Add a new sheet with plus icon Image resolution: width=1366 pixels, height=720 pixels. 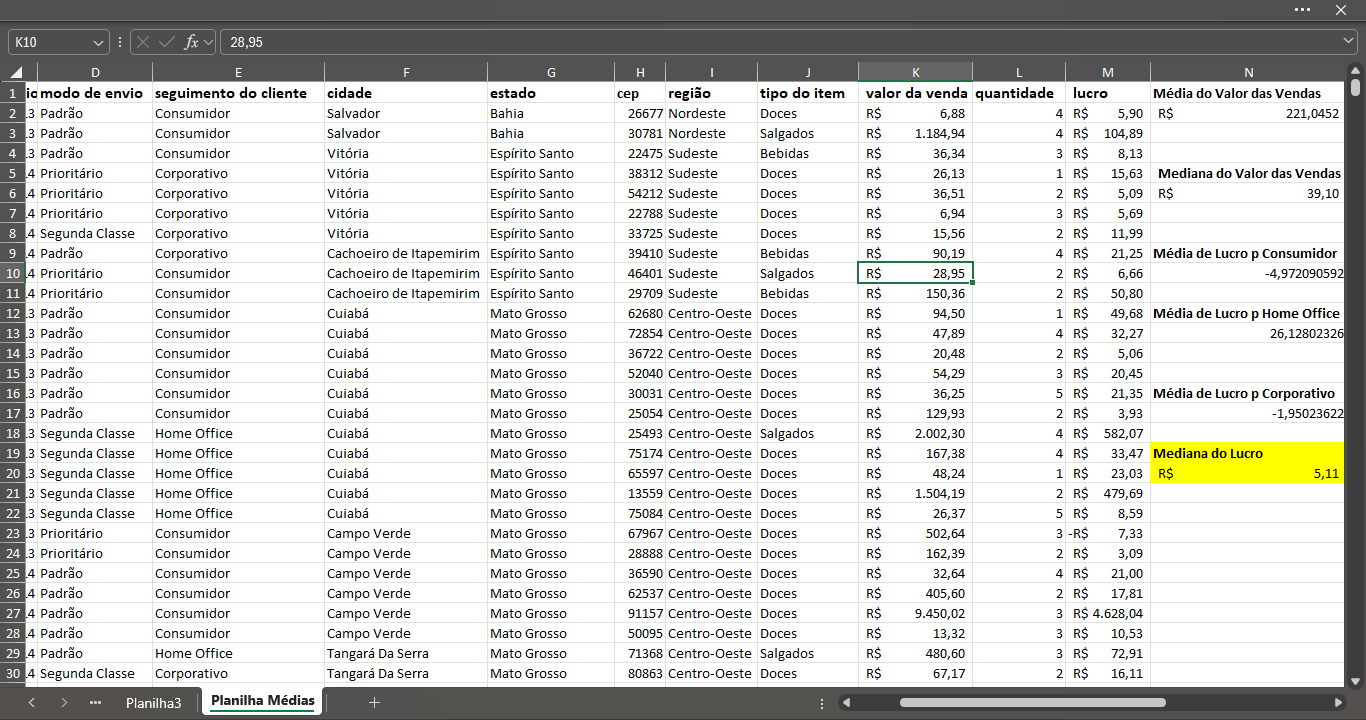(374, 703)
